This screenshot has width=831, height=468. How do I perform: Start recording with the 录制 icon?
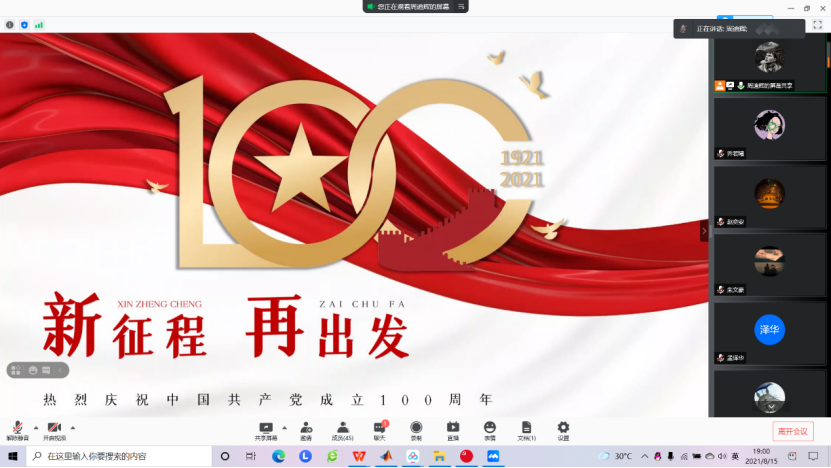pyautogui.click(x=416, y=430)
